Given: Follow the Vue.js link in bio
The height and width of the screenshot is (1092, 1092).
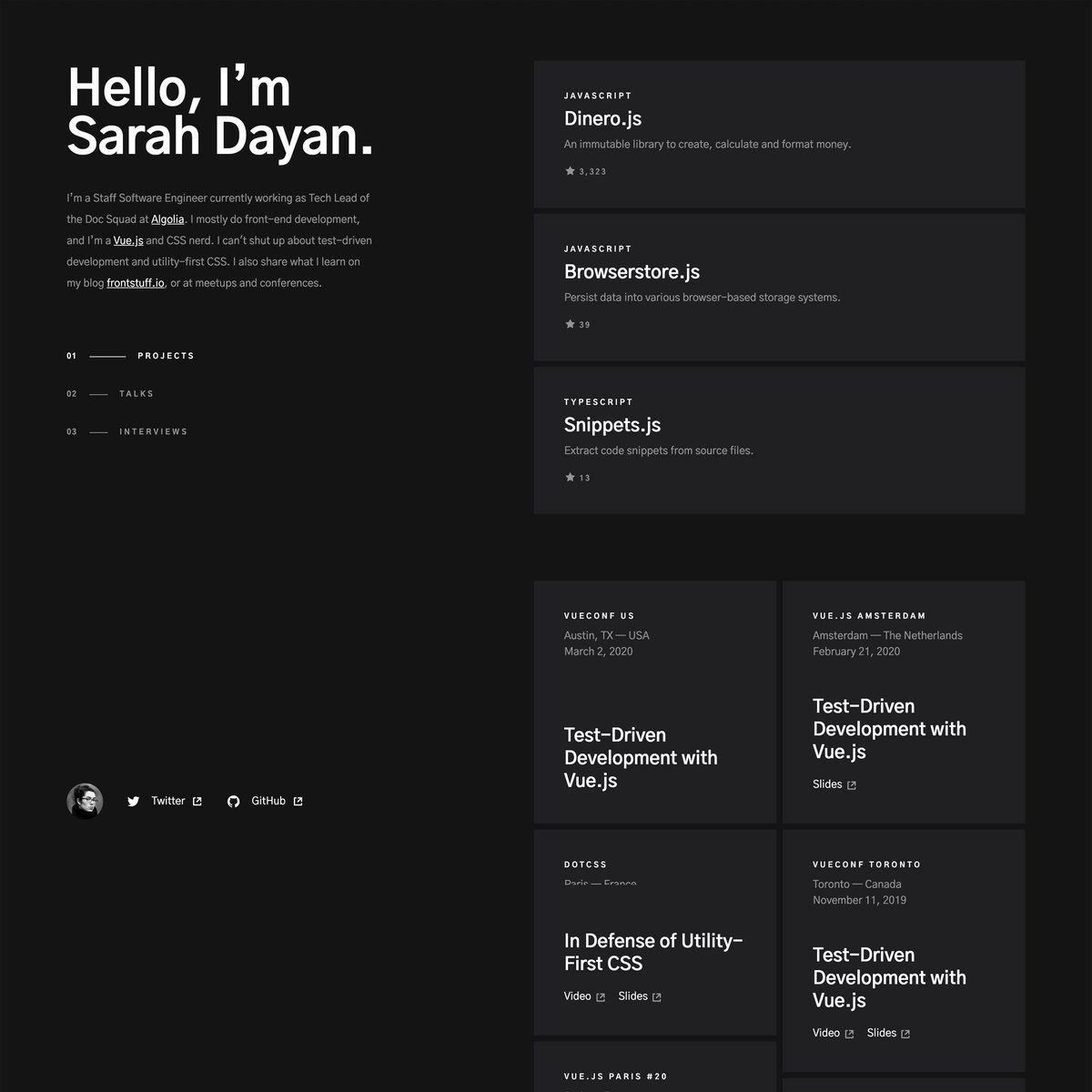Looking at the screenshot, I should tap(128, 241).
